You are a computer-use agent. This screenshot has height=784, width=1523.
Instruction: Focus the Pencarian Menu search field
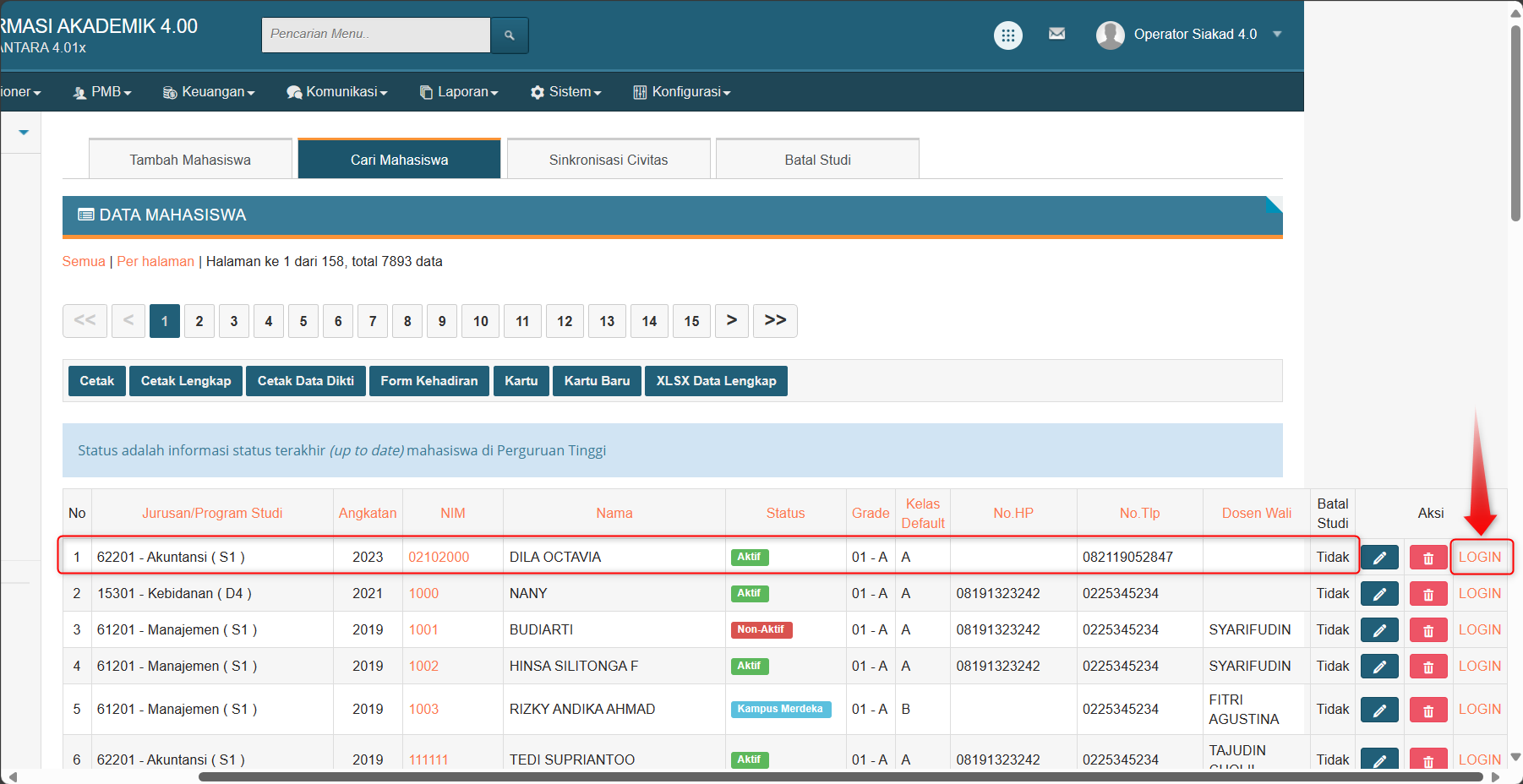[376, 35]
